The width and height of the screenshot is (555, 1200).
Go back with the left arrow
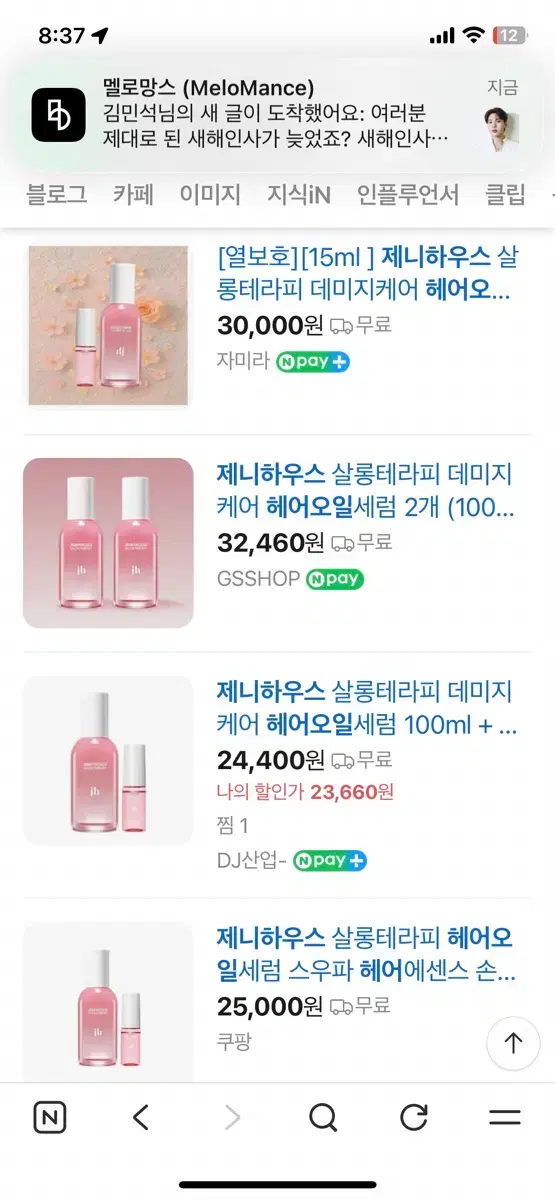[x=141, y=1117]
